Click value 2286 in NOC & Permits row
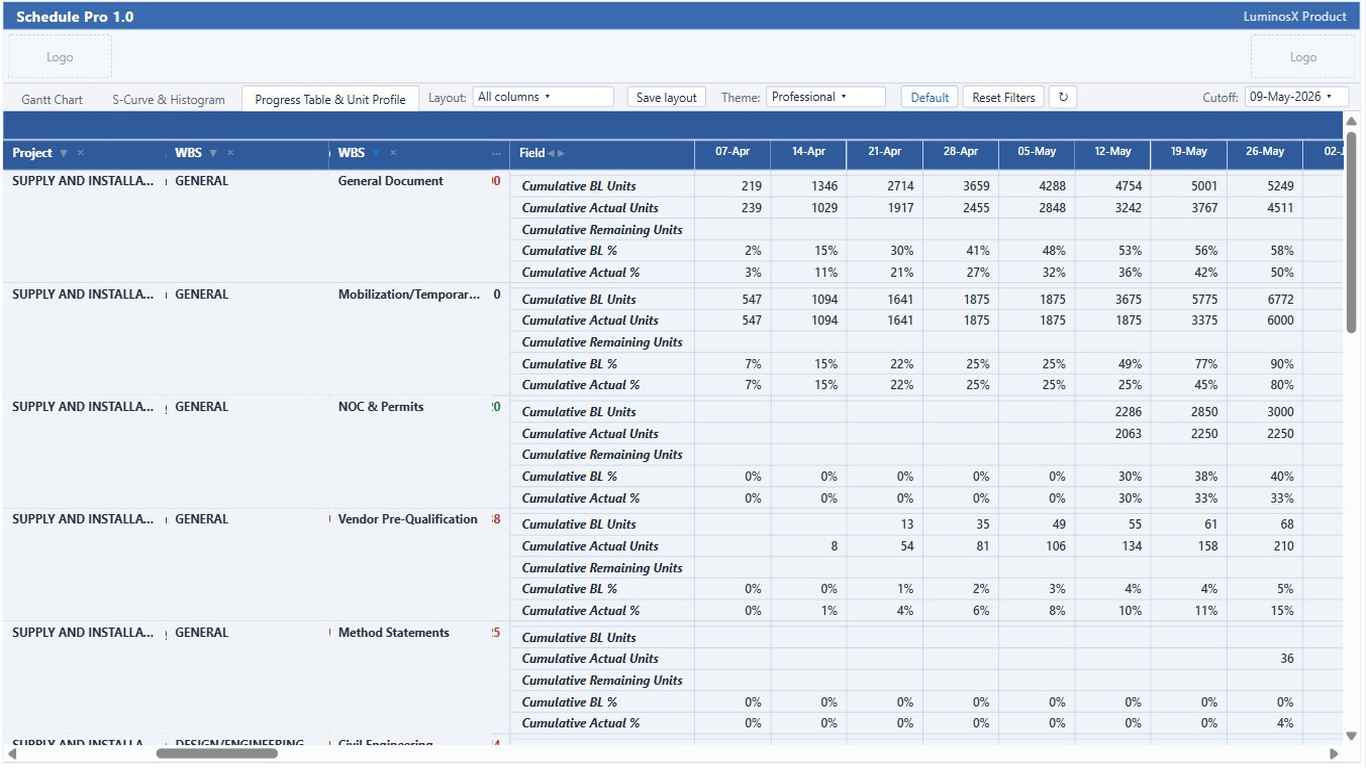The height and width of the screenshot is (768, 1366). coord(1128,412)
